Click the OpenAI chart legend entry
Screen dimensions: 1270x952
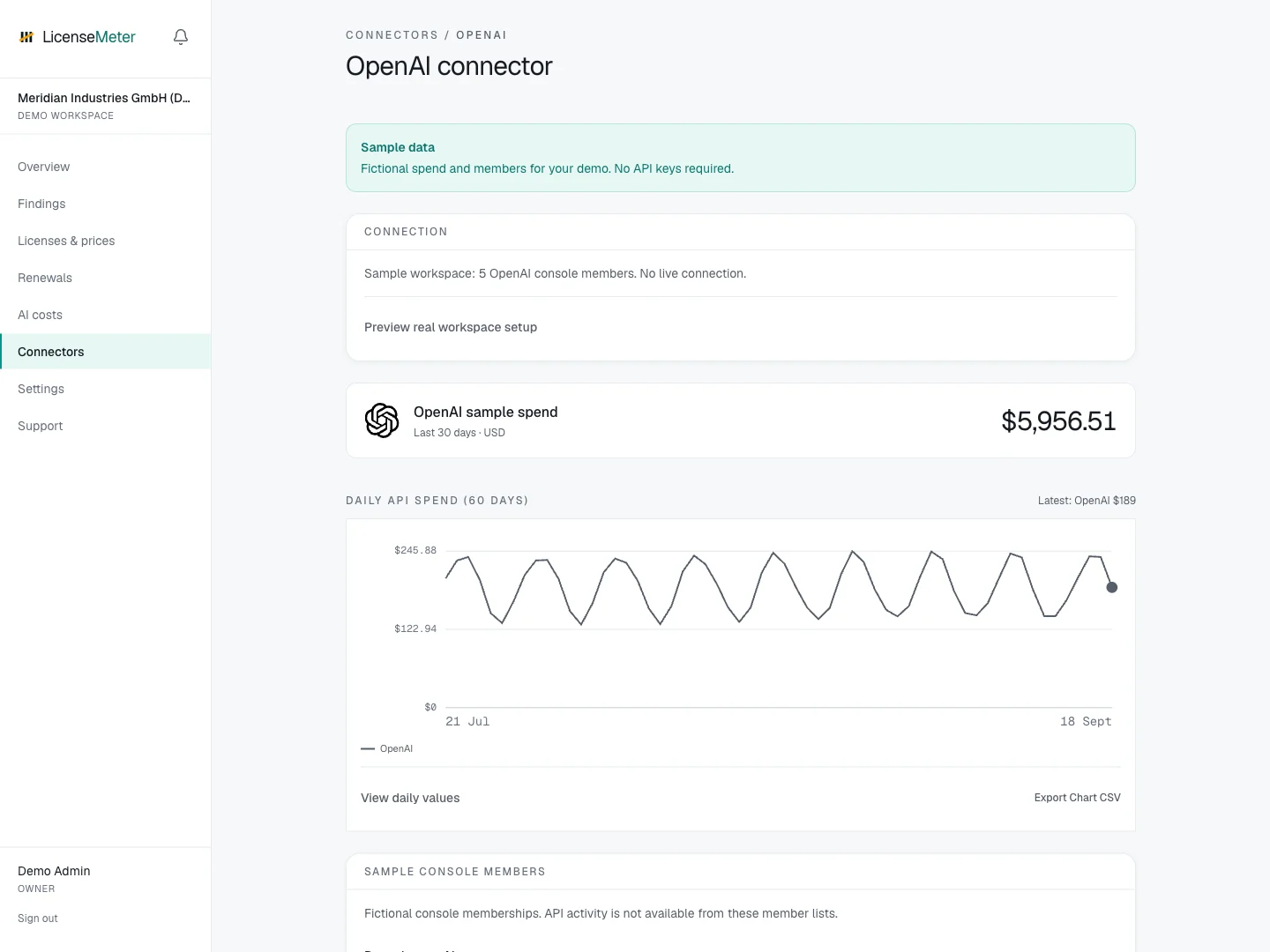click(x=387, y=748)
